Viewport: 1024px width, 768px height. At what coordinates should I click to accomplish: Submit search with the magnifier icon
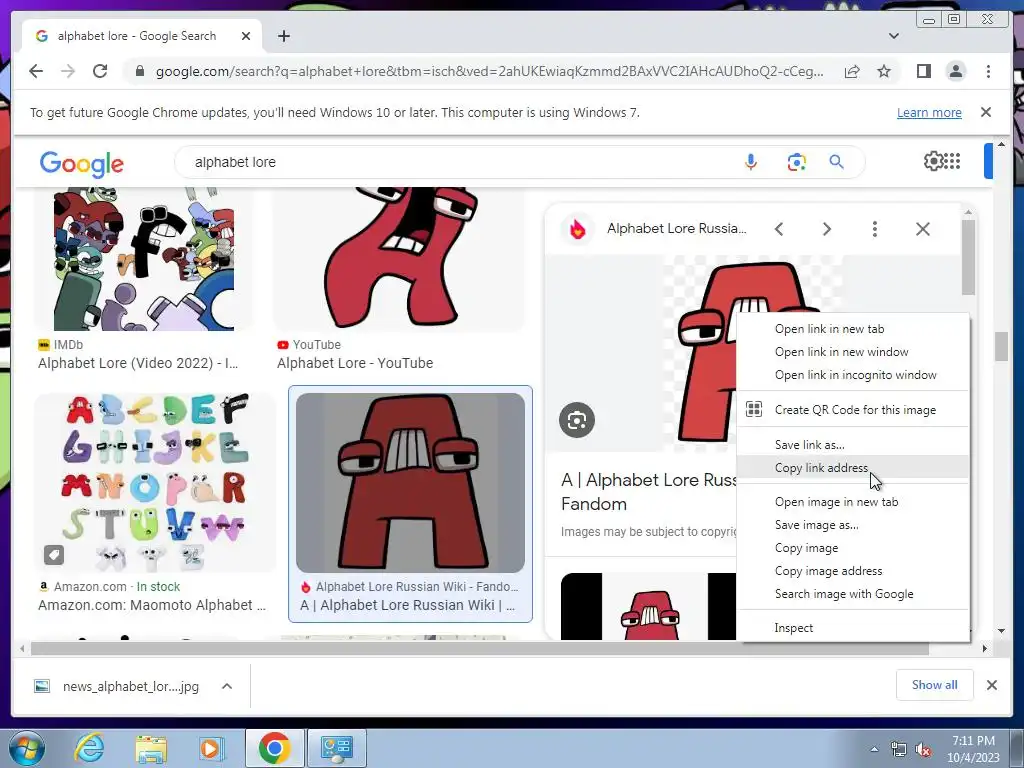click(836, 162)
